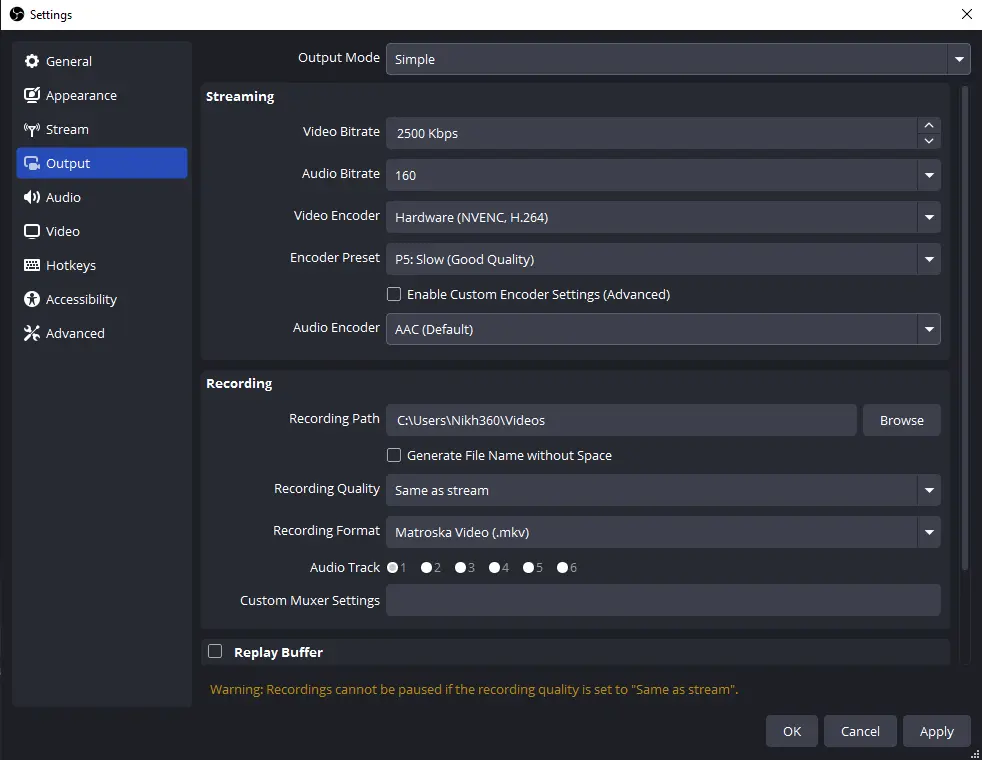Click the Streaming section heading
Screen dimensions: 982x760
[240, 96]
